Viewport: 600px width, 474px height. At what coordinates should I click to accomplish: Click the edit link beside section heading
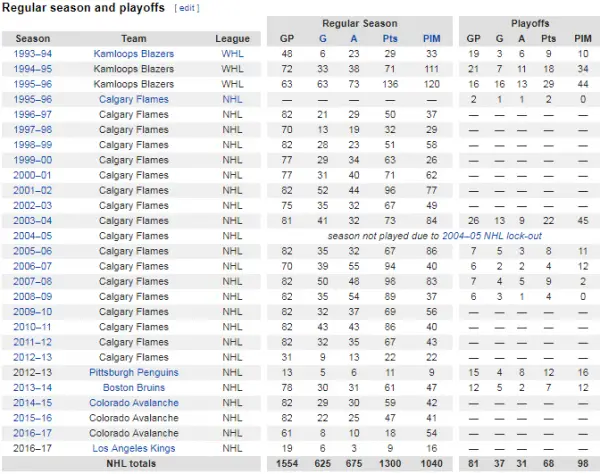[x=187, y=8]
